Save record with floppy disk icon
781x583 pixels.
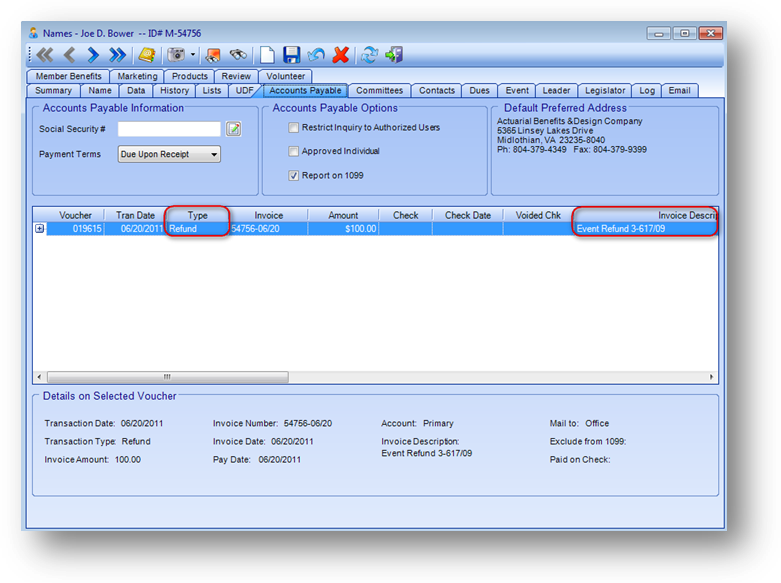(291, 55)
